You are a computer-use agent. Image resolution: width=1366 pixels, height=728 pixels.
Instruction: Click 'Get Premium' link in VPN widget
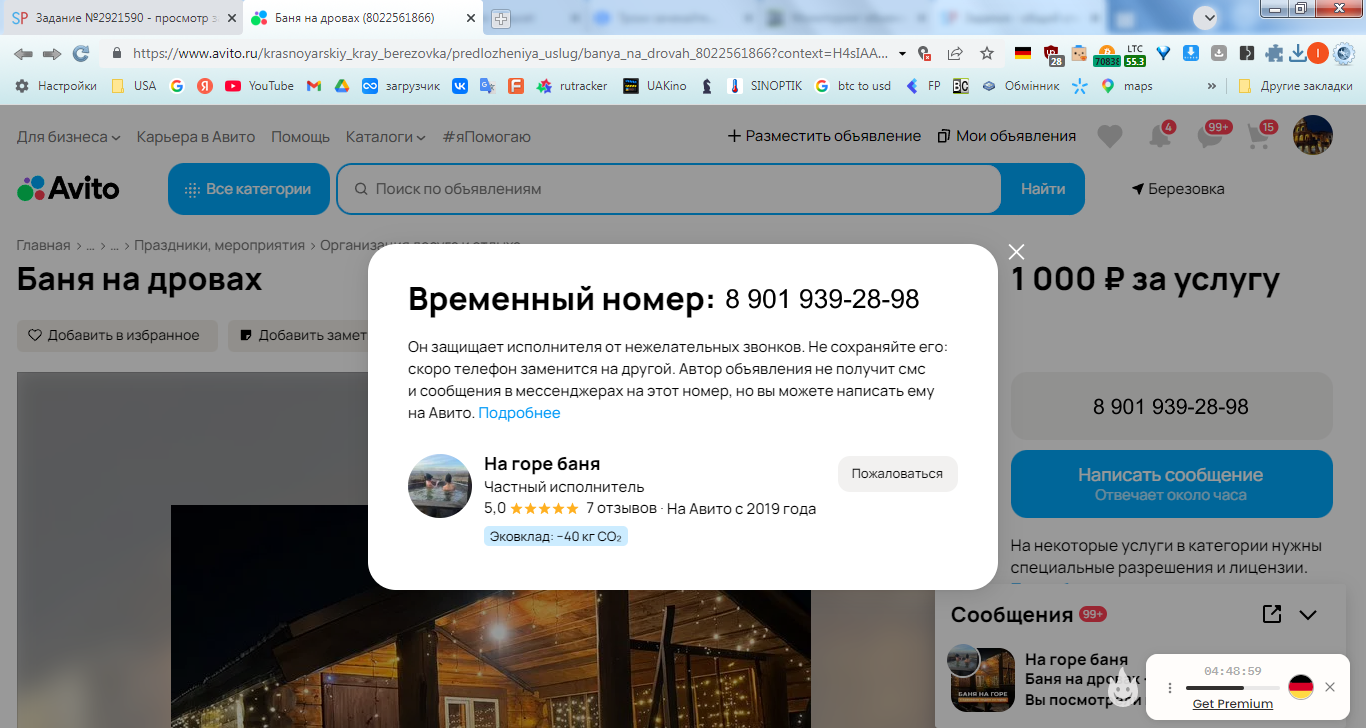point(1233,704)
